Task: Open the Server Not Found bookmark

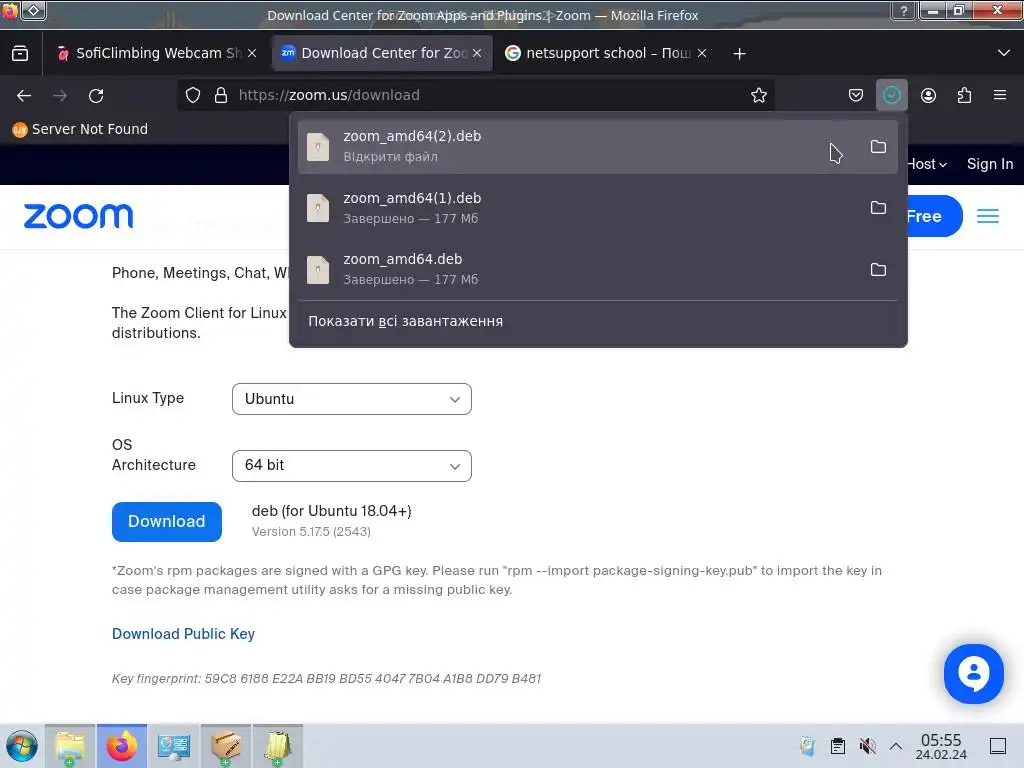Action: point(80,129)
